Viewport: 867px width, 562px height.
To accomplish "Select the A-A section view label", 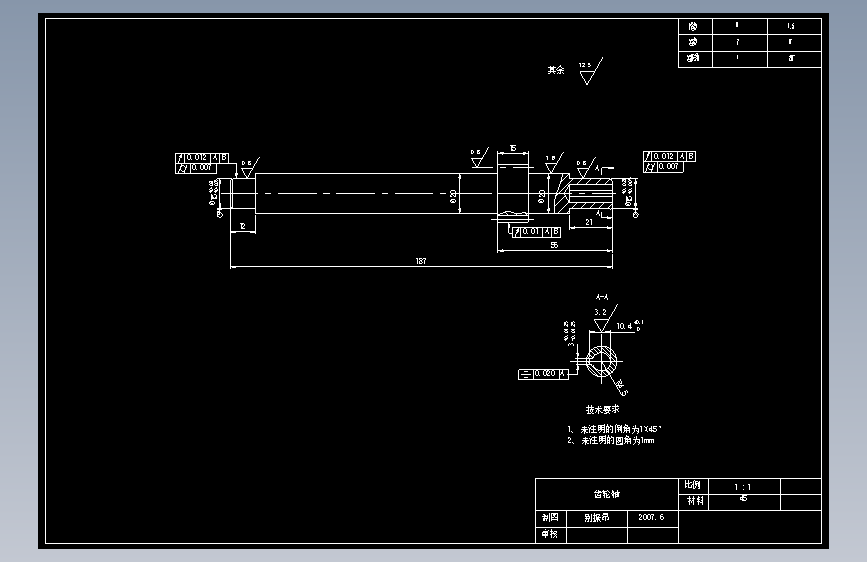I will point(602,298).
